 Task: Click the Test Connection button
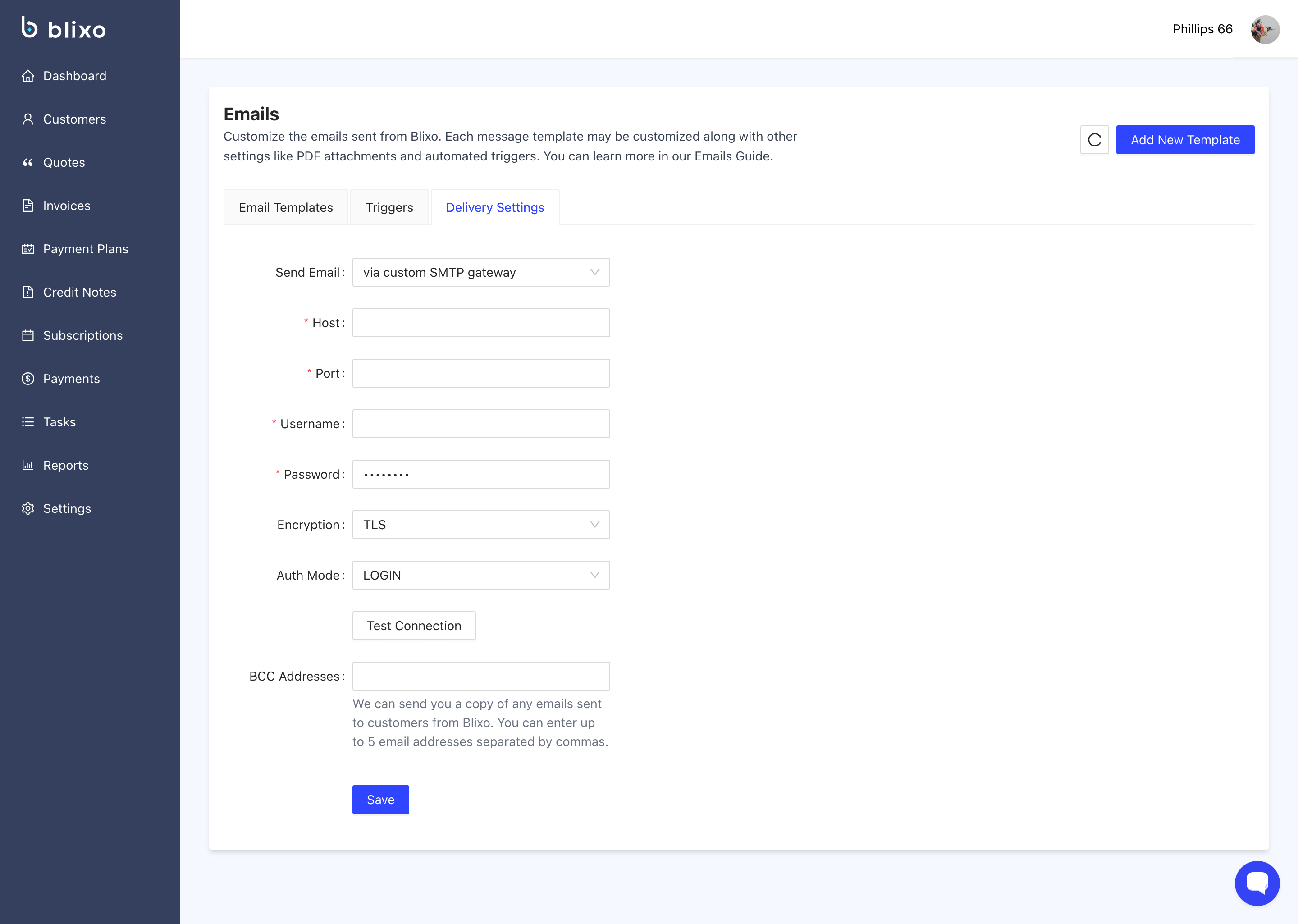(x=414, y=626)
